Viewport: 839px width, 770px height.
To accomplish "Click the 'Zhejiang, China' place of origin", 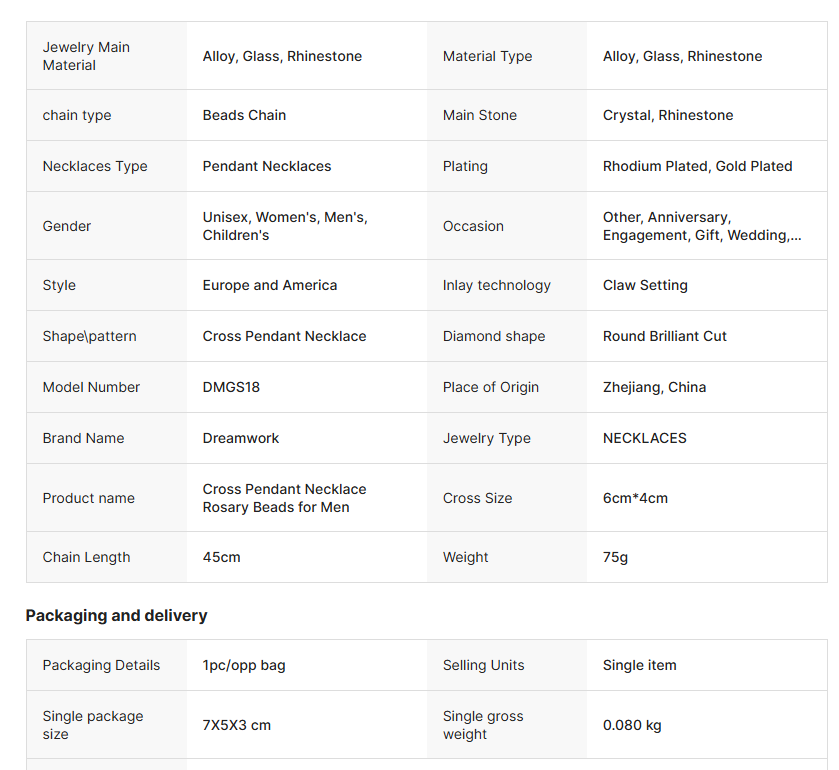I will coord(654,387).
